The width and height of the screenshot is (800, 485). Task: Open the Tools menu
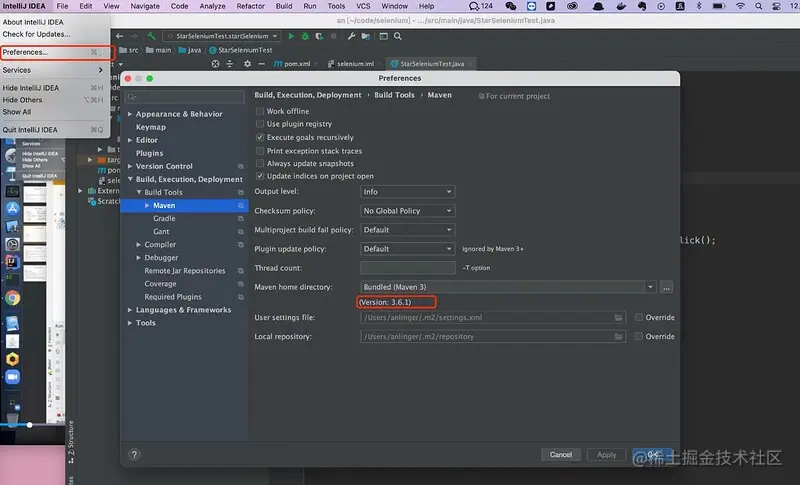coord(336,6)
